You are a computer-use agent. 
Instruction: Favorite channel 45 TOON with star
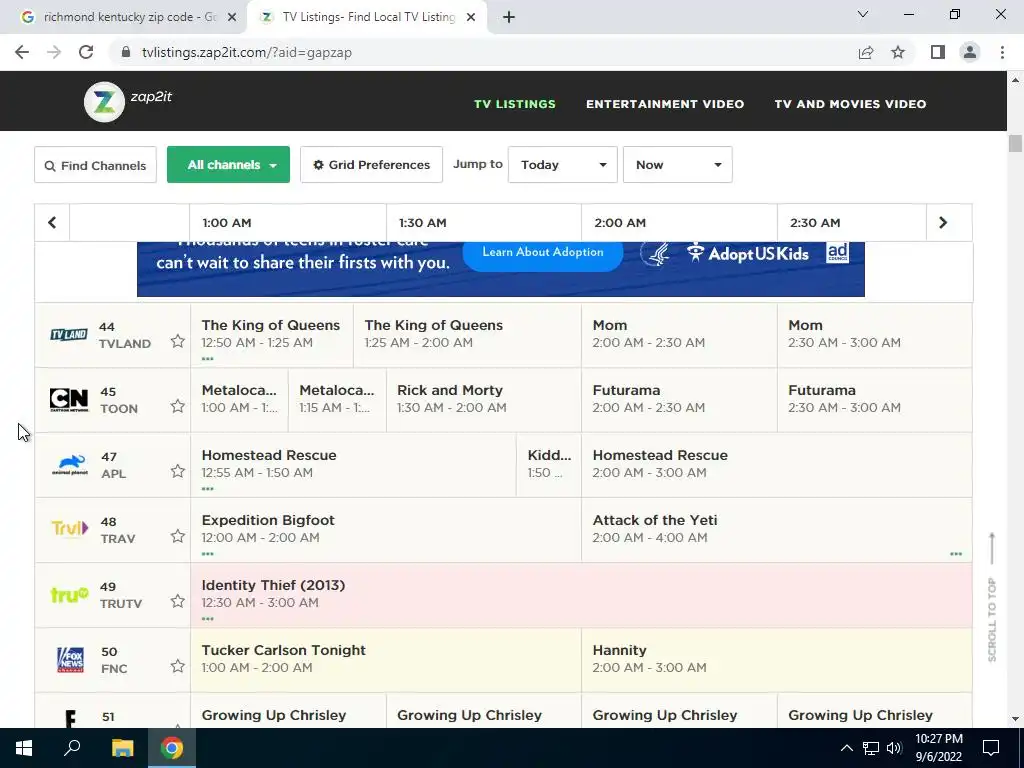coord(178,406)
